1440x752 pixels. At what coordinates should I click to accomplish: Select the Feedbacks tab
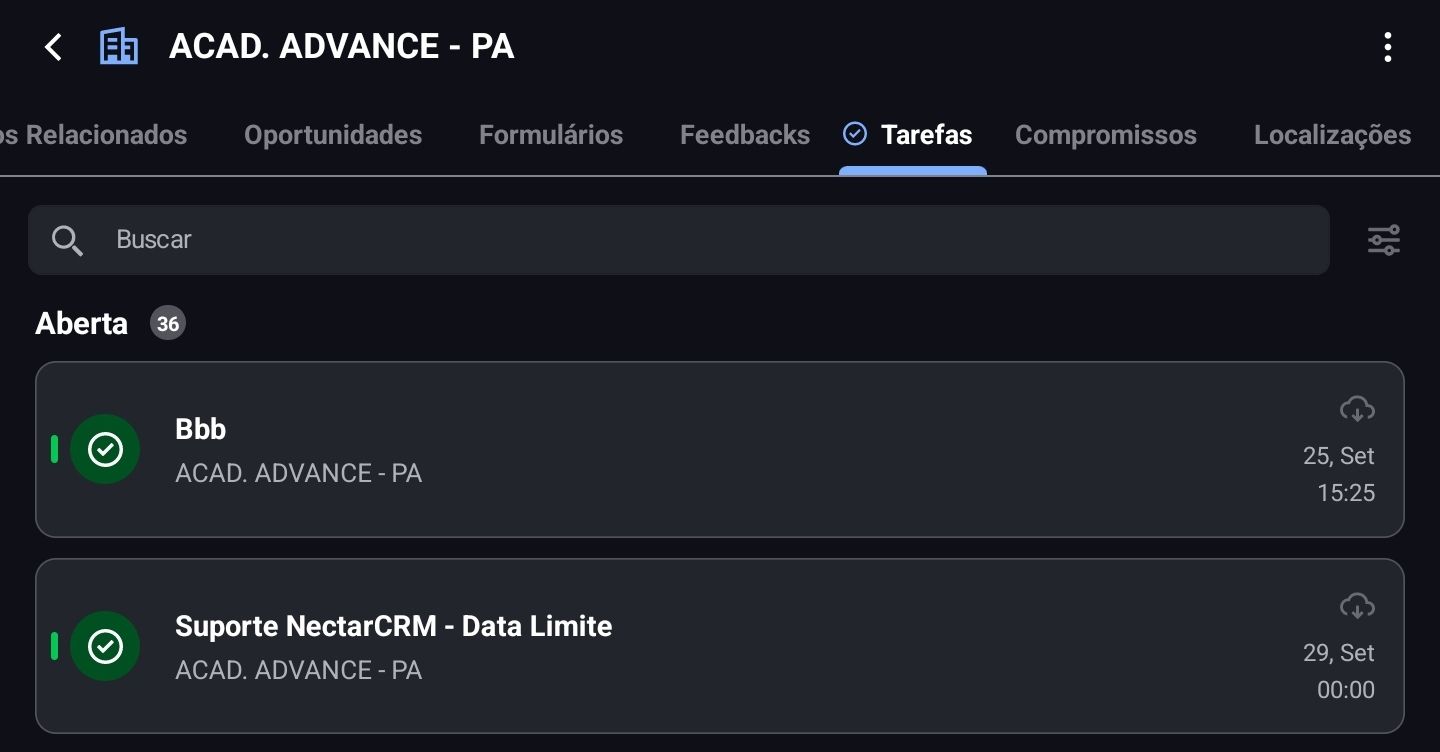click(x=745, y=135)
